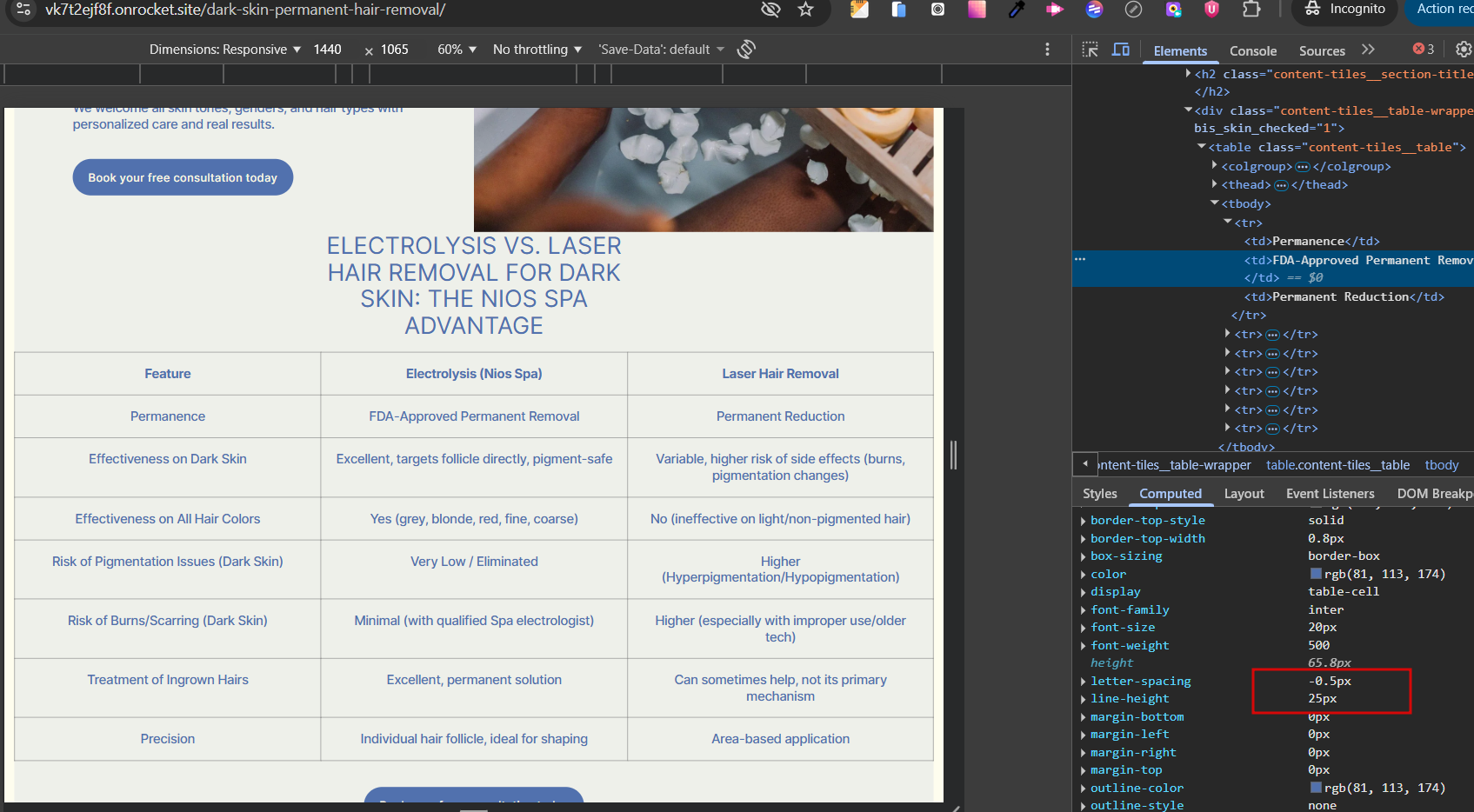Activate the inspect element picker tool
The width and height of the screenshot is (1474, 812).
pyautogui.click(x=1090, y=50)
